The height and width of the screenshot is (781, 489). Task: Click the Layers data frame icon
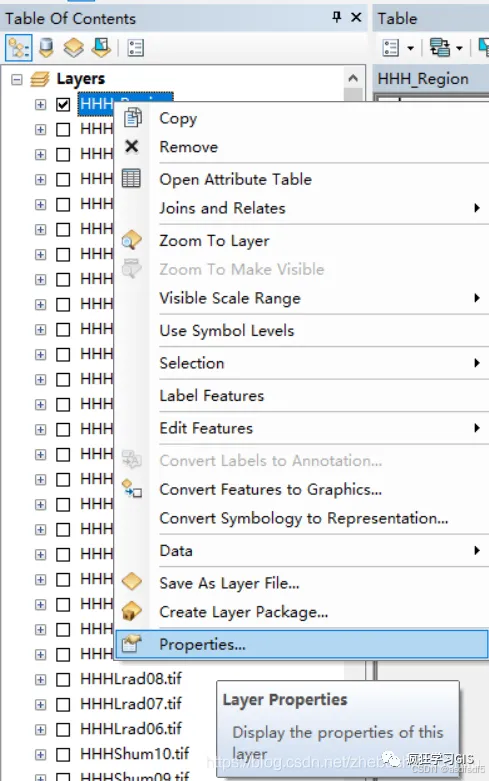pos(40,79)
